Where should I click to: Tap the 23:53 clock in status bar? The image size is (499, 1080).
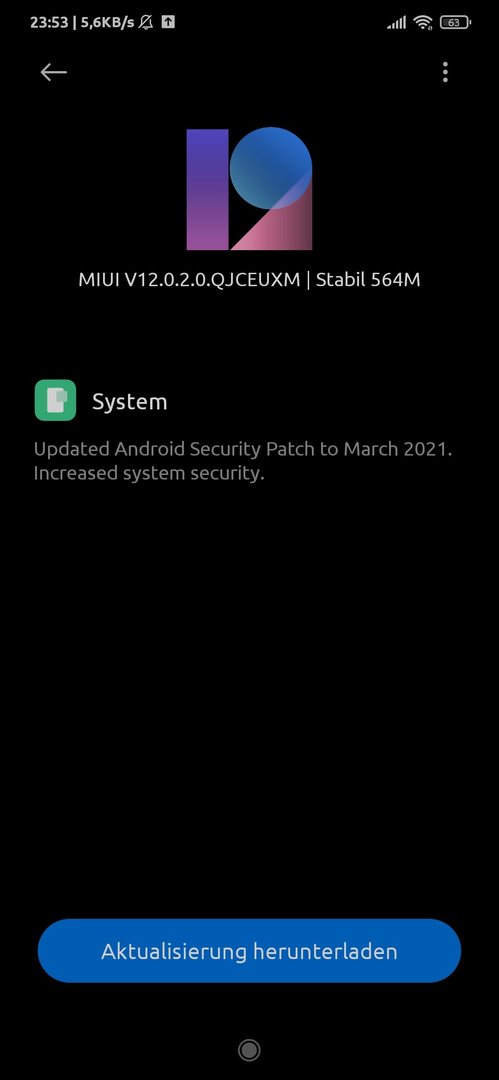[x=49, y=23]
